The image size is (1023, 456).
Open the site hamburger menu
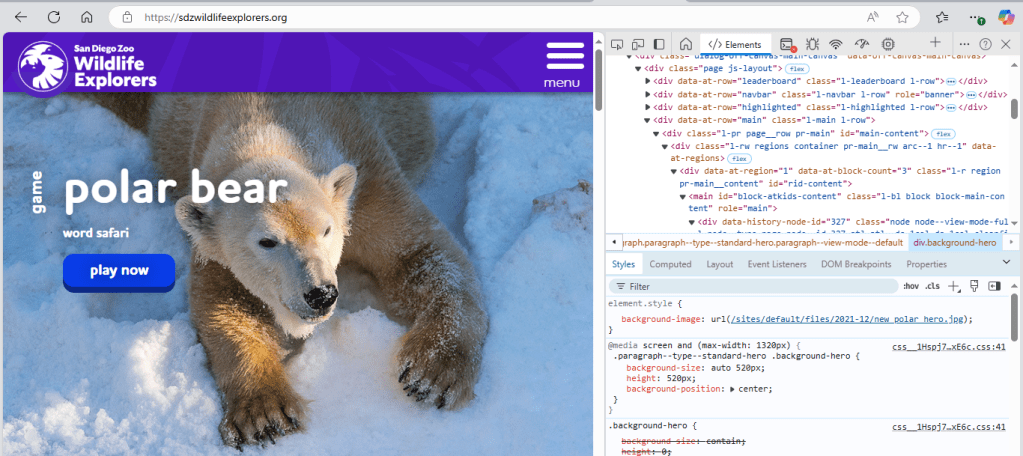[x=564, y=57]
